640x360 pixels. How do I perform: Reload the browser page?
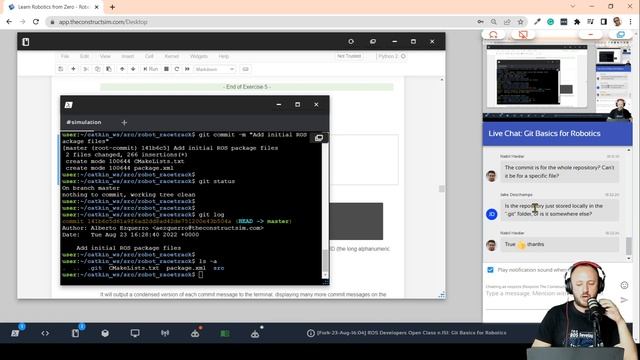coord(36,22)
